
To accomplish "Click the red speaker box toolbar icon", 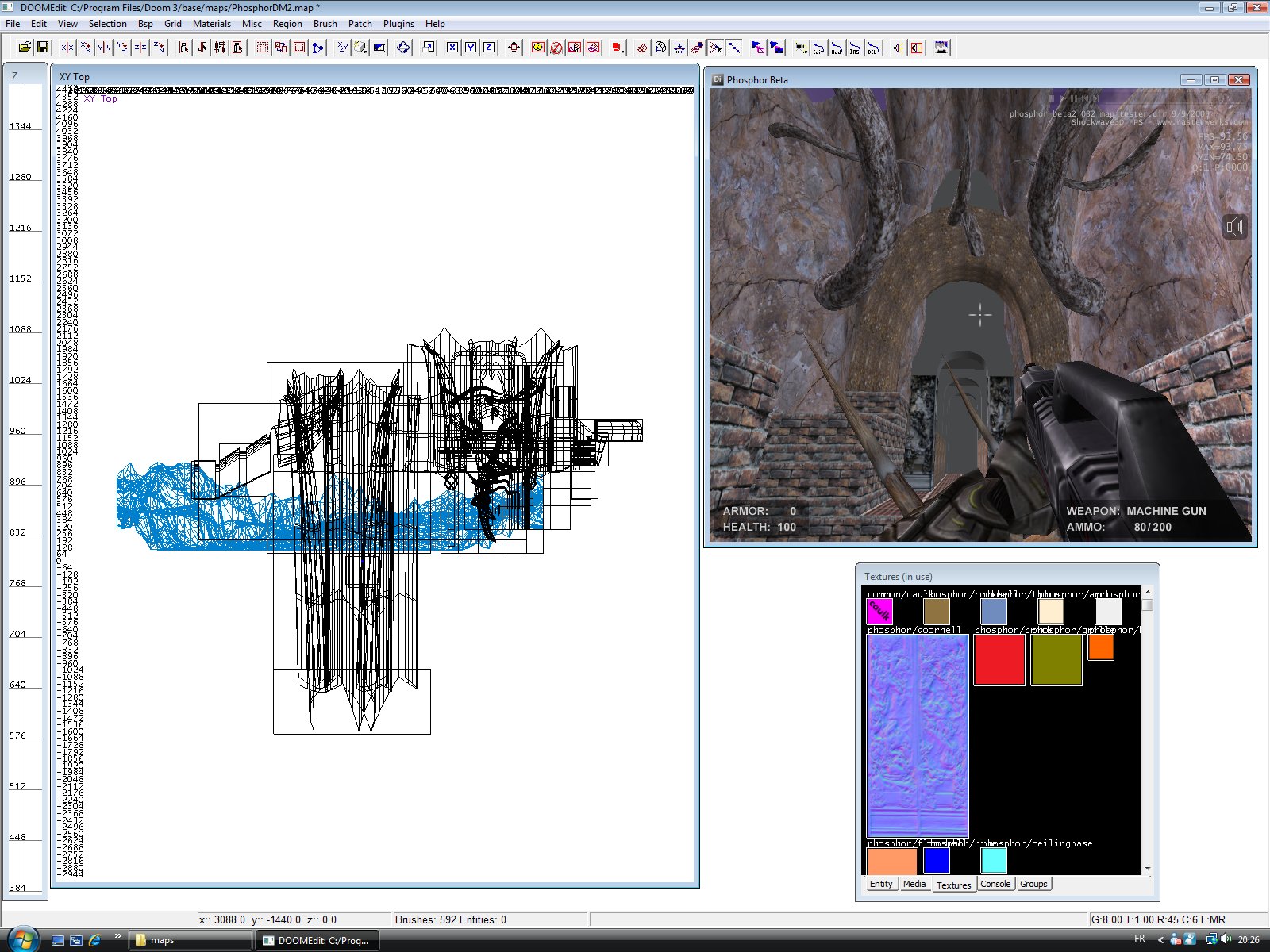I will (917, 48).
